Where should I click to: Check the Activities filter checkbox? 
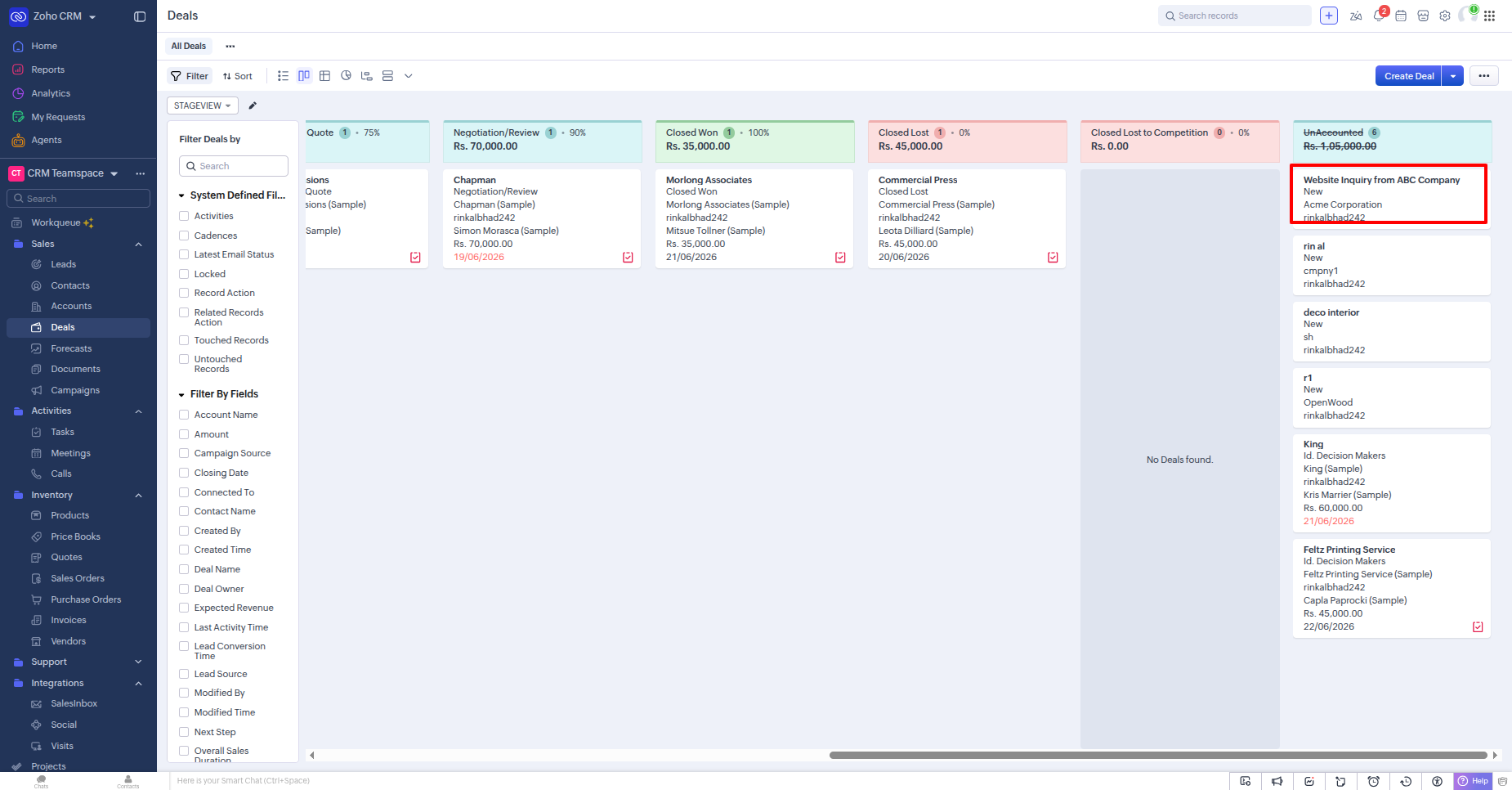pyautogui.click(x=184, y=216)
